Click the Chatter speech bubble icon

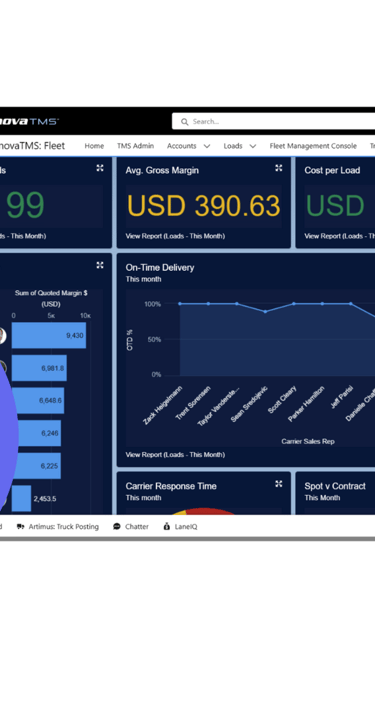tap(117, 527)
